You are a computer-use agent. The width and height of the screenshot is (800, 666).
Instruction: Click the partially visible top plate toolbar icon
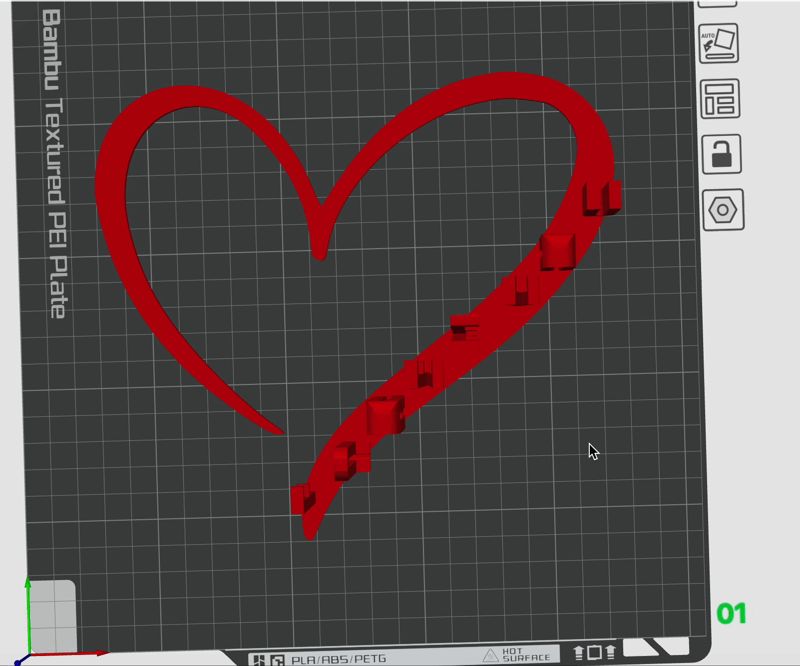[717, 4]
